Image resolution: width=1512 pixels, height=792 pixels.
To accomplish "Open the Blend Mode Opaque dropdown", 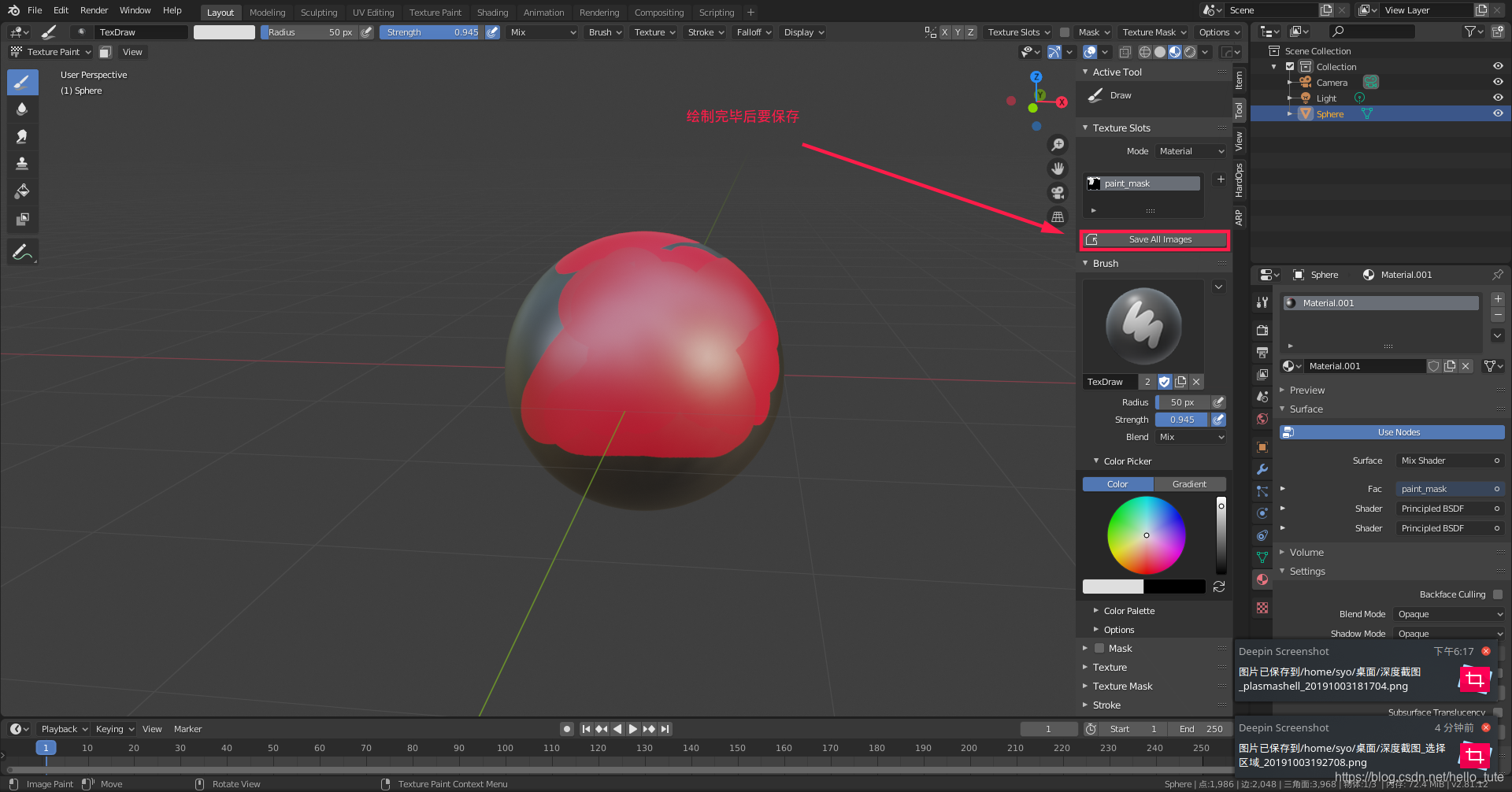I will point(1448,614).
